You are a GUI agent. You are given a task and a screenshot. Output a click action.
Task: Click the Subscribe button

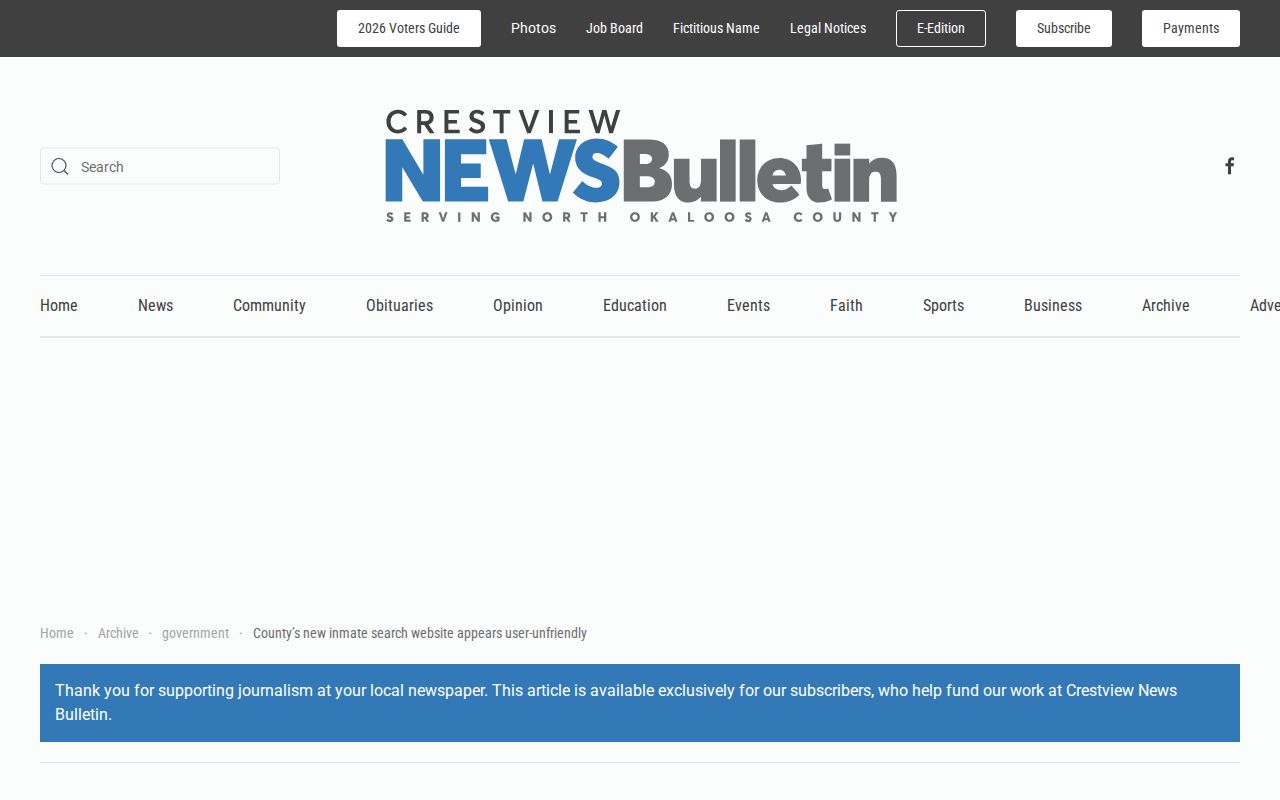1064,28
